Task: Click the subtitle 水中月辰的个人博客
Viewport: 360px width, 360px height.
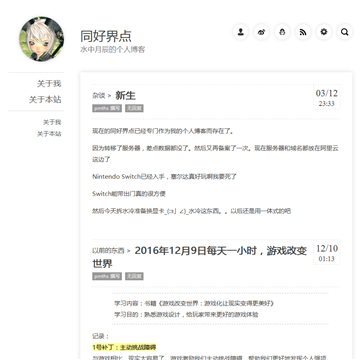Action: tap(113, 50)
